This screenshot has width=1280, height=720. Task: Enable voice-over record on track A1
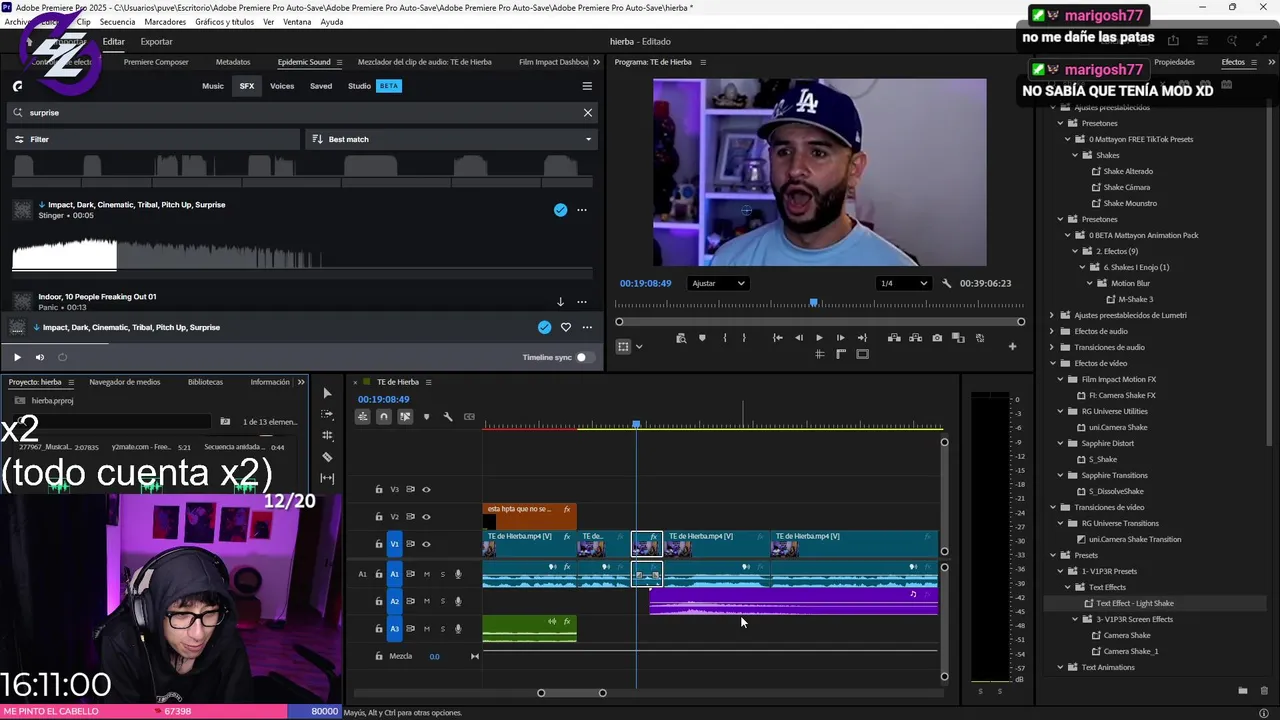[458, 574]
